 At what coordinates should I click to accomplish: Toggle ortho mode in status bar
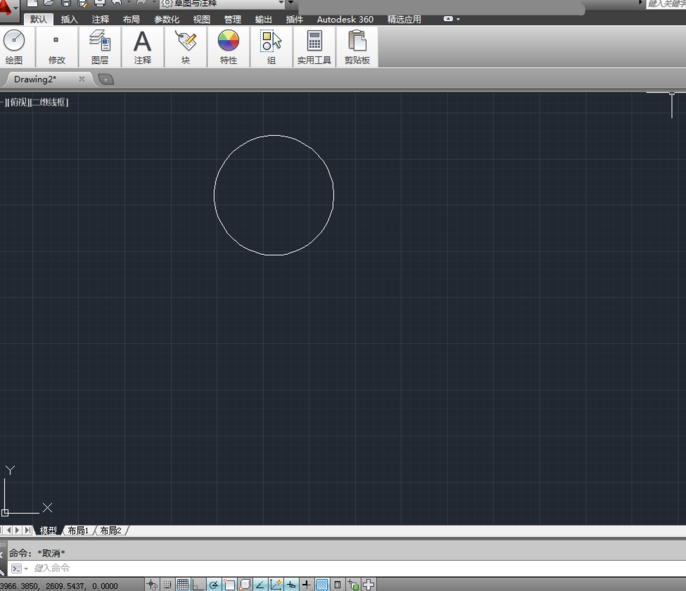click(198, 584)
